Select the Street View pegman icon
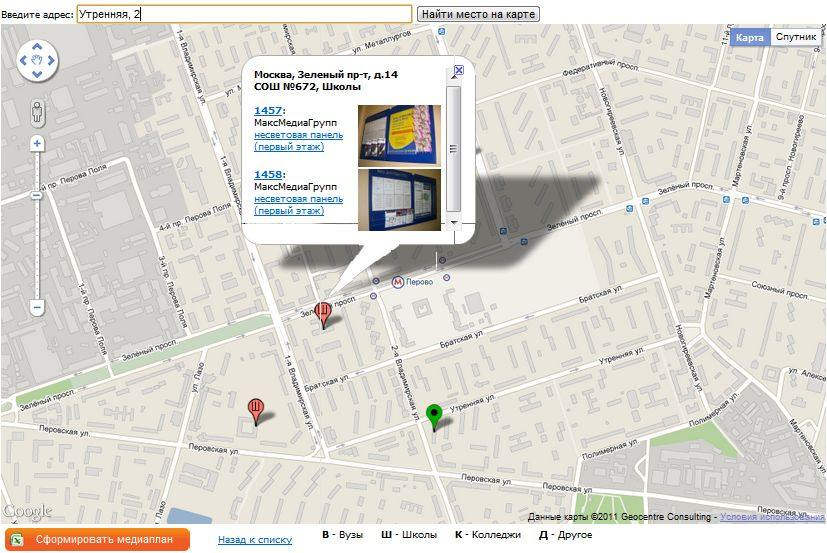827x553 pixels. pos(37,112)
